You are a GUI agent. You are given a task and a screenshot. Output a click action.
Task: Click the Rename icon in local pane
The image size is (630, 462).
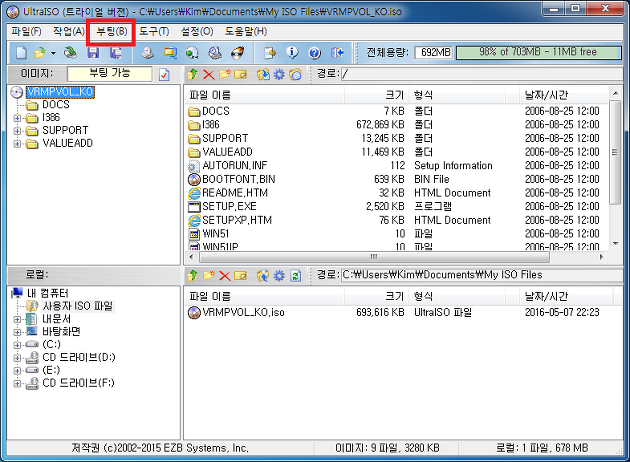point(240,276)
